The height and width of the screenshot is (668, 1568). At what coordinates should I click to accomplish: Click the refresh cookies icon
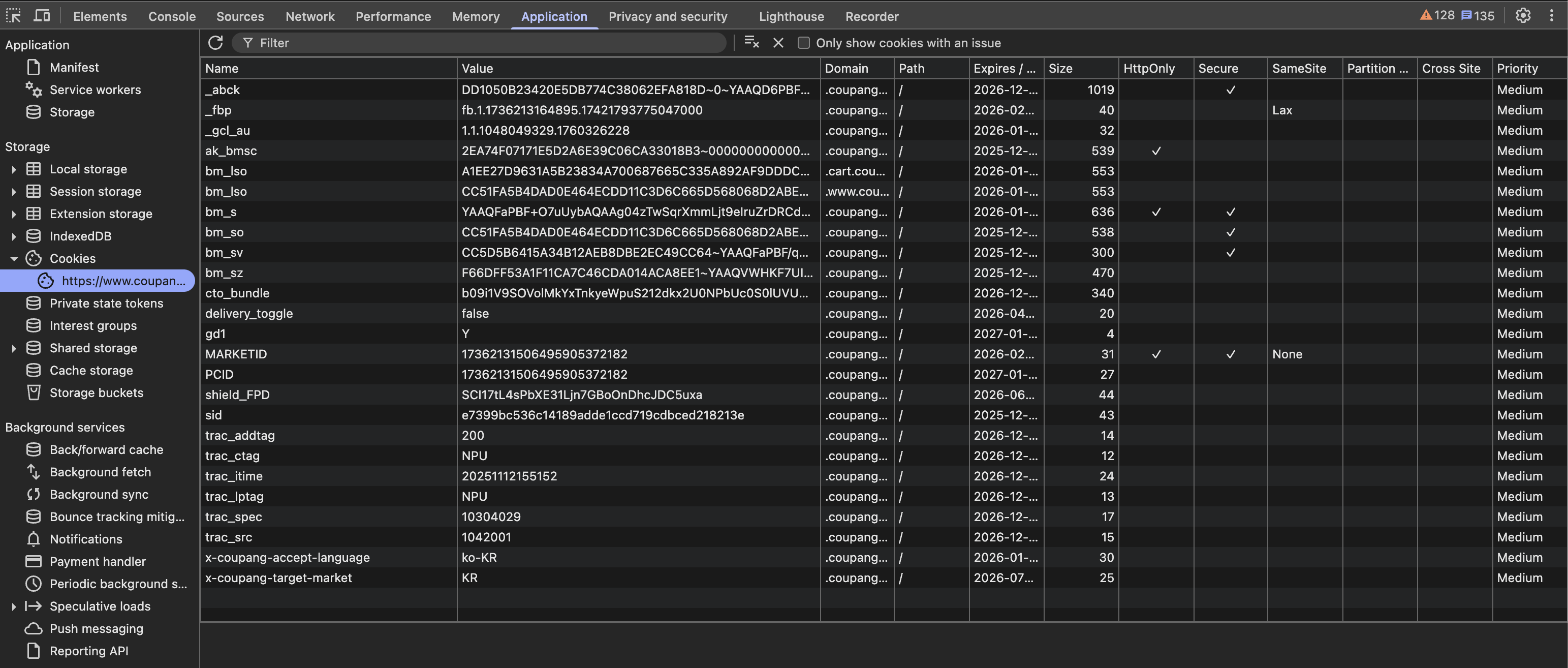215,43
